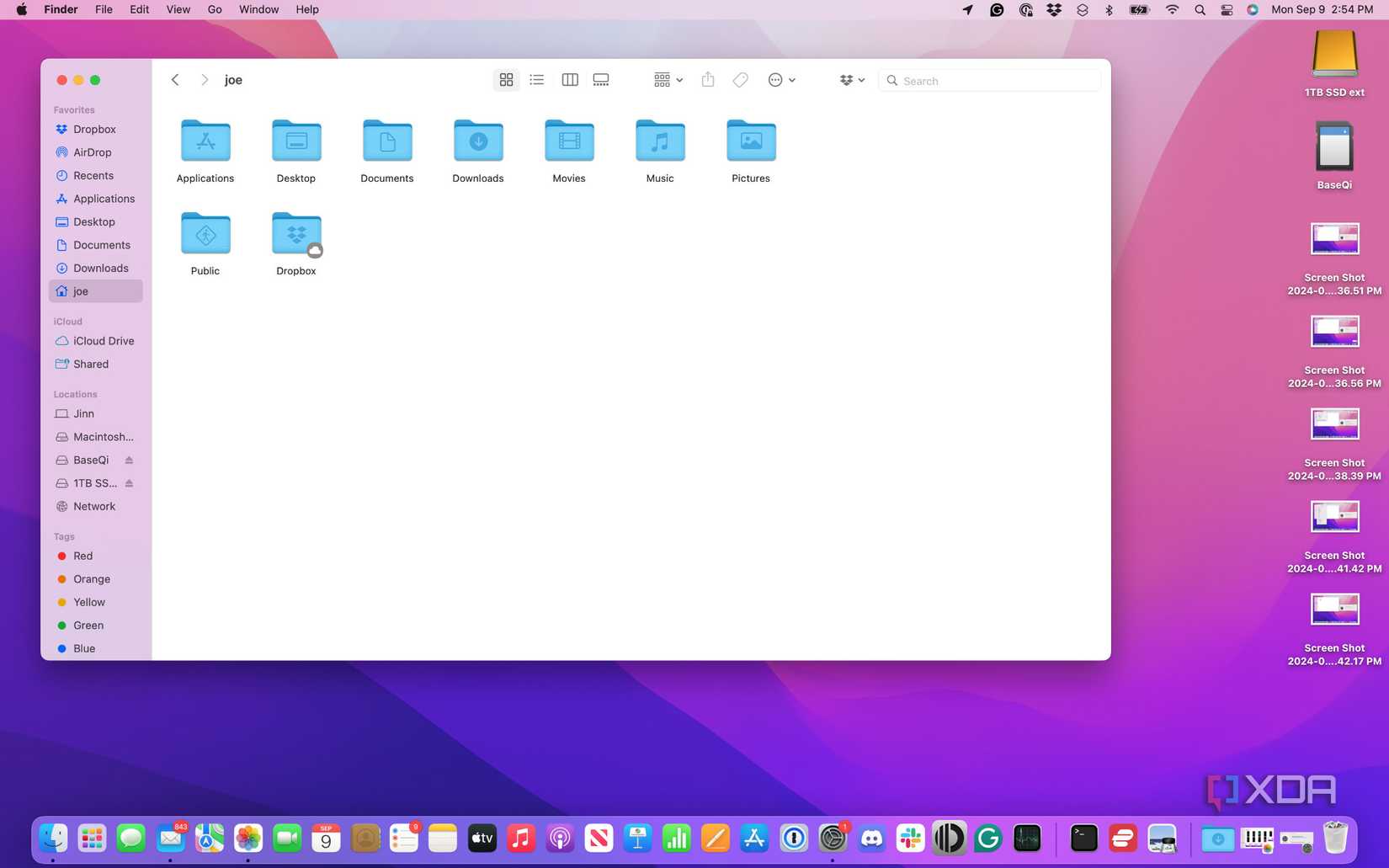Screen dimensions: 1389x868
Task: Go forward with the right chevron
Action: click(x=205, y=80)
